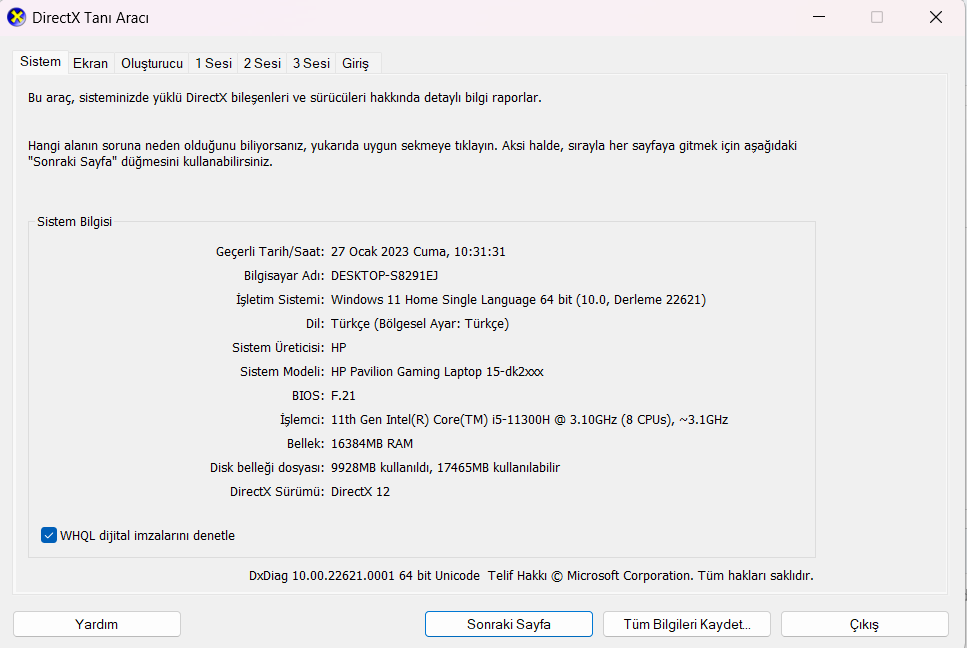Click the Bellek label
The width and height of the screenshot is (967, 648).
point(305,444)
